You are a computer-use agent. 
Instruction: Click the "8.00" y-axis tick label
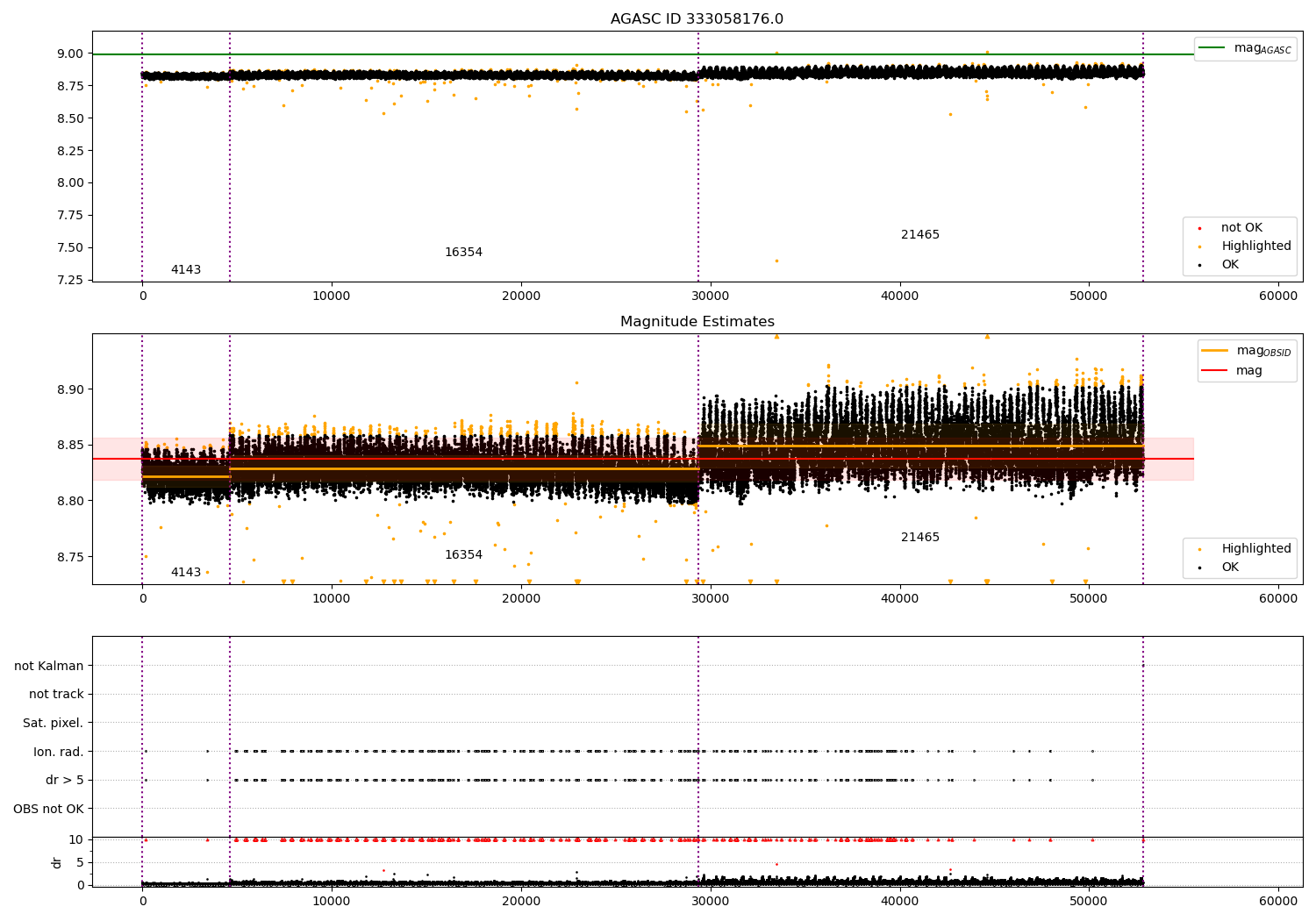click(x=70, y=183)
